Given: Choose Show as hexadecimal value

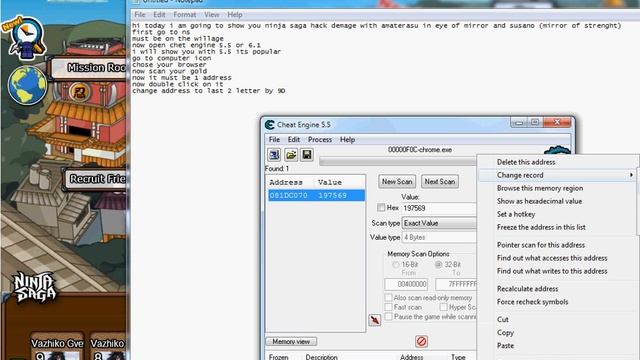Looking at the screenshot, I should pos(539,201).
